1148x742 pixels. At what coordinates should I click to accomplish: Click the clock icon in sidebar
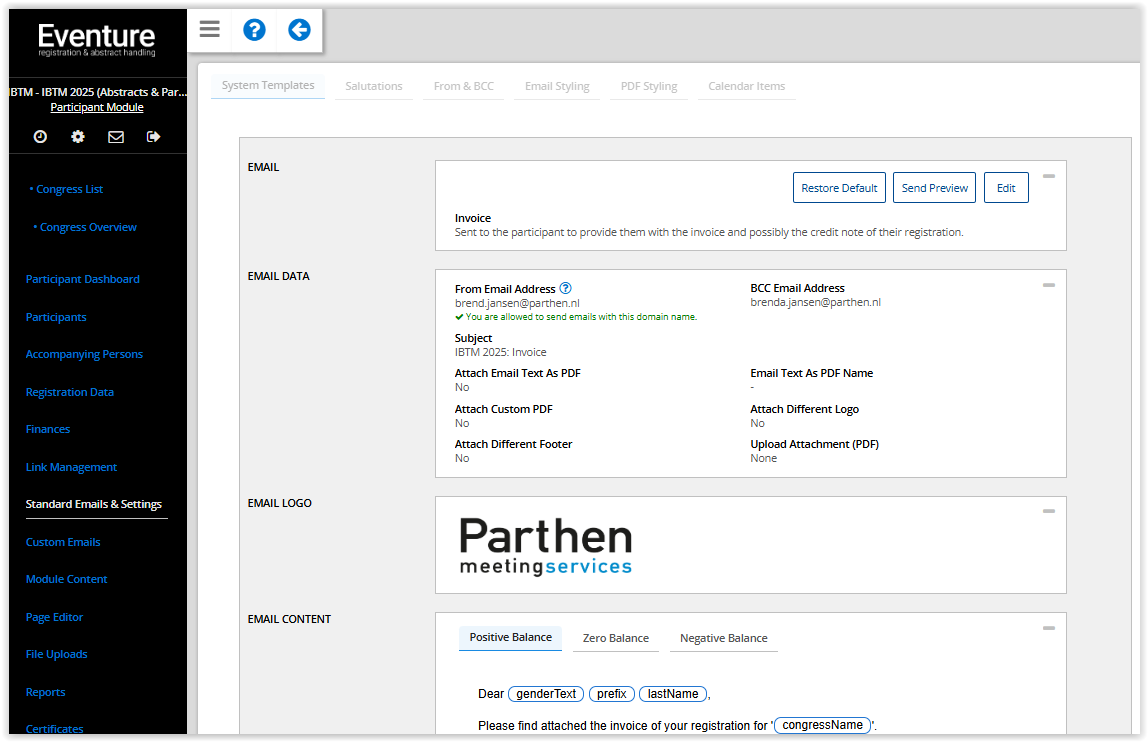coord(40,137)
